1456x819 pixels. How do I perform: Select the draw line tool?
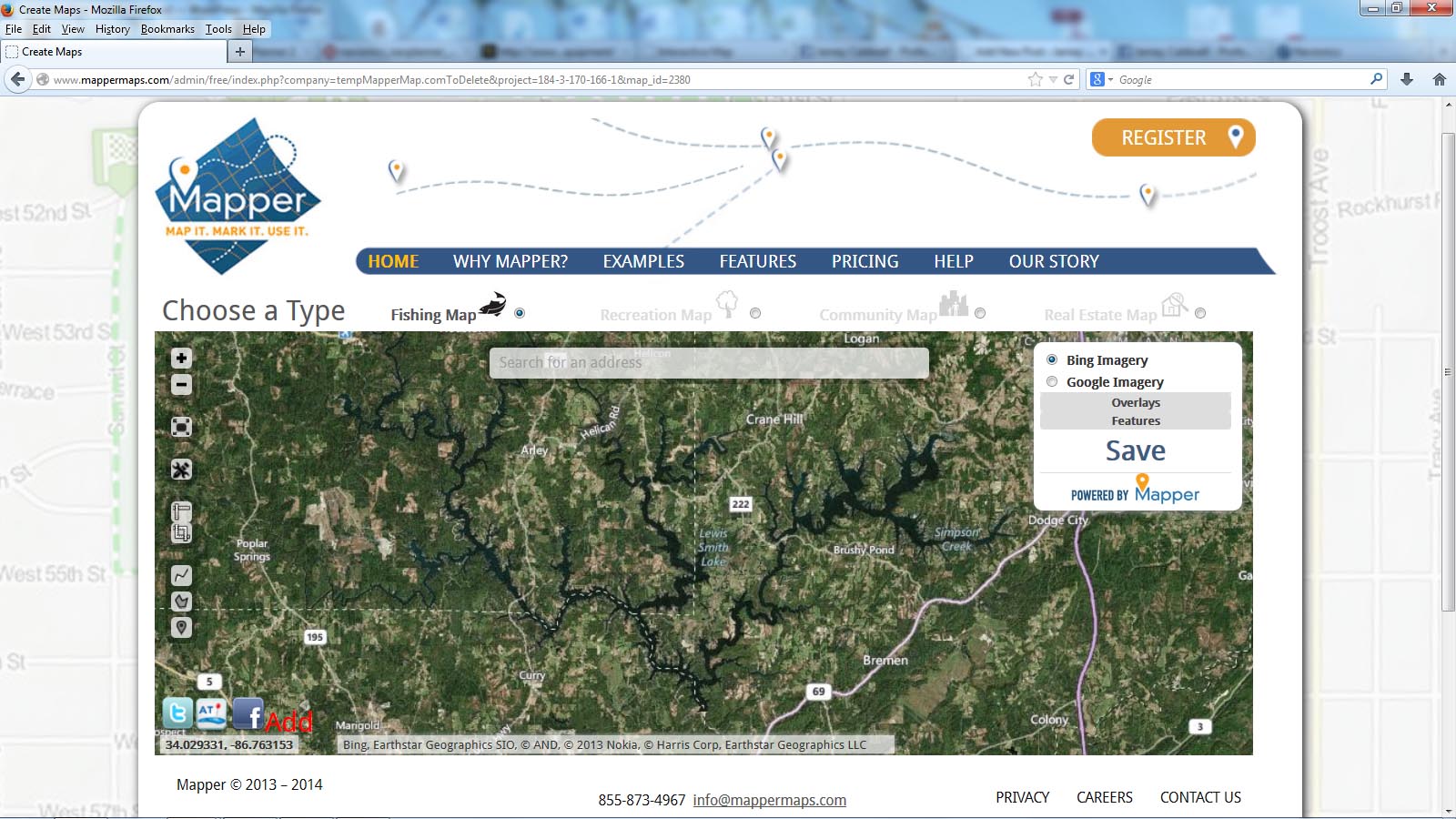[181, 575]
